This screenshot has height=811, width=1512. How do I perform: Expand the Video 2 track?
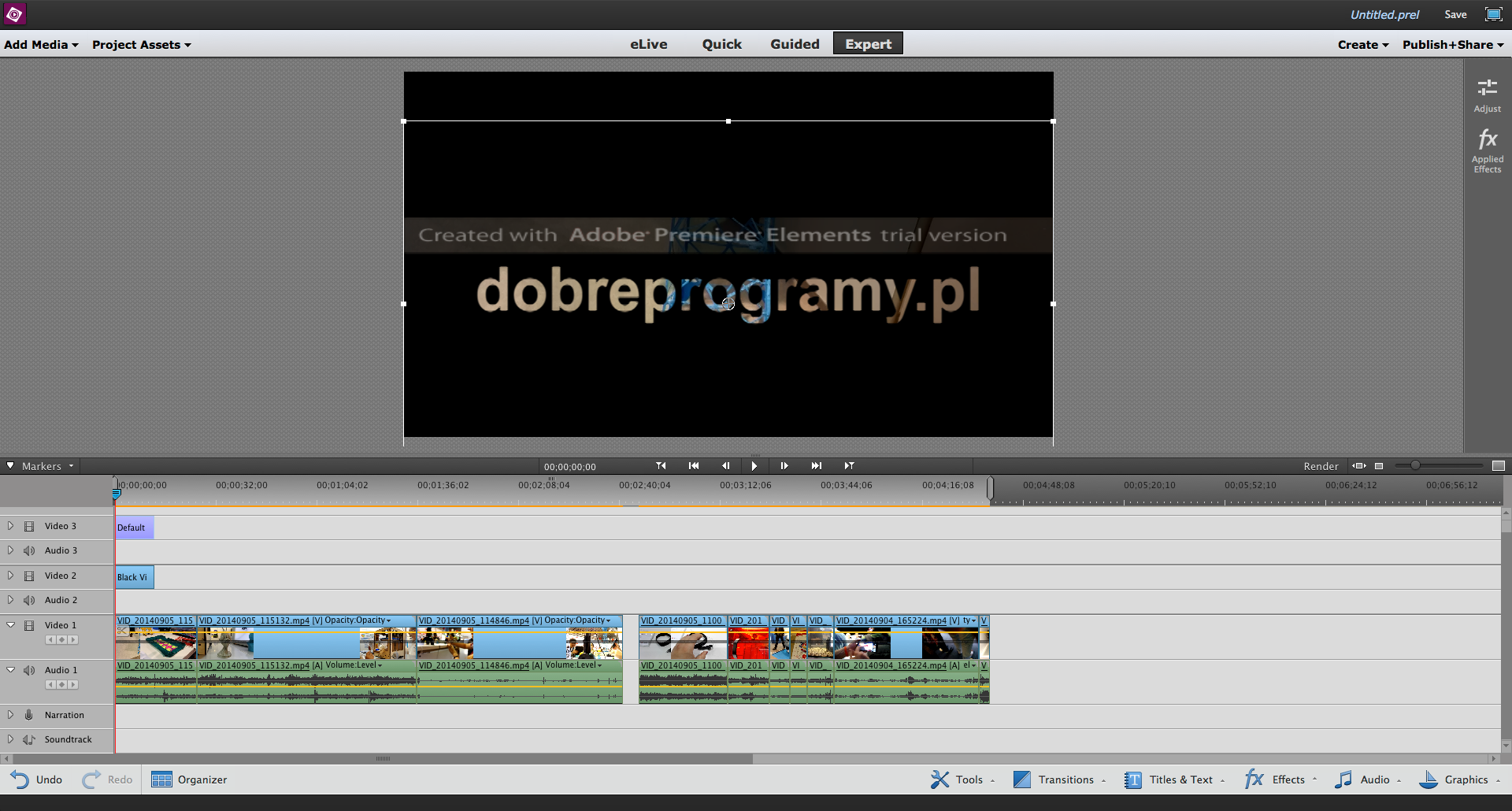point(10,576)
